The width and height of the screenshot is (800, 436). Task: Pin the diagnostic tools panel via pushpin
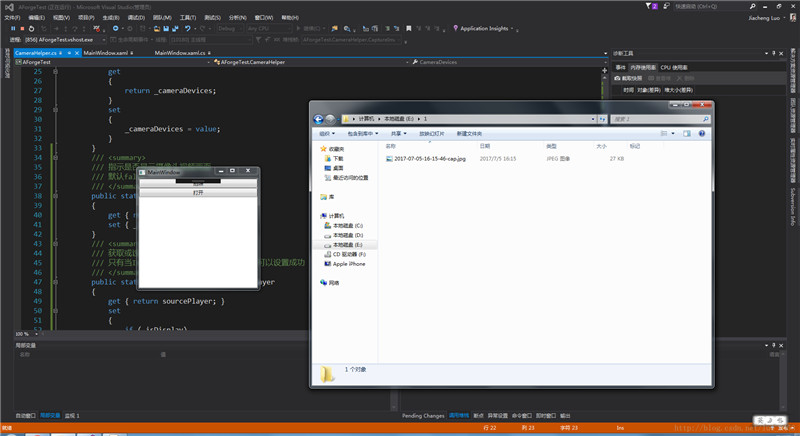point(773,53)
